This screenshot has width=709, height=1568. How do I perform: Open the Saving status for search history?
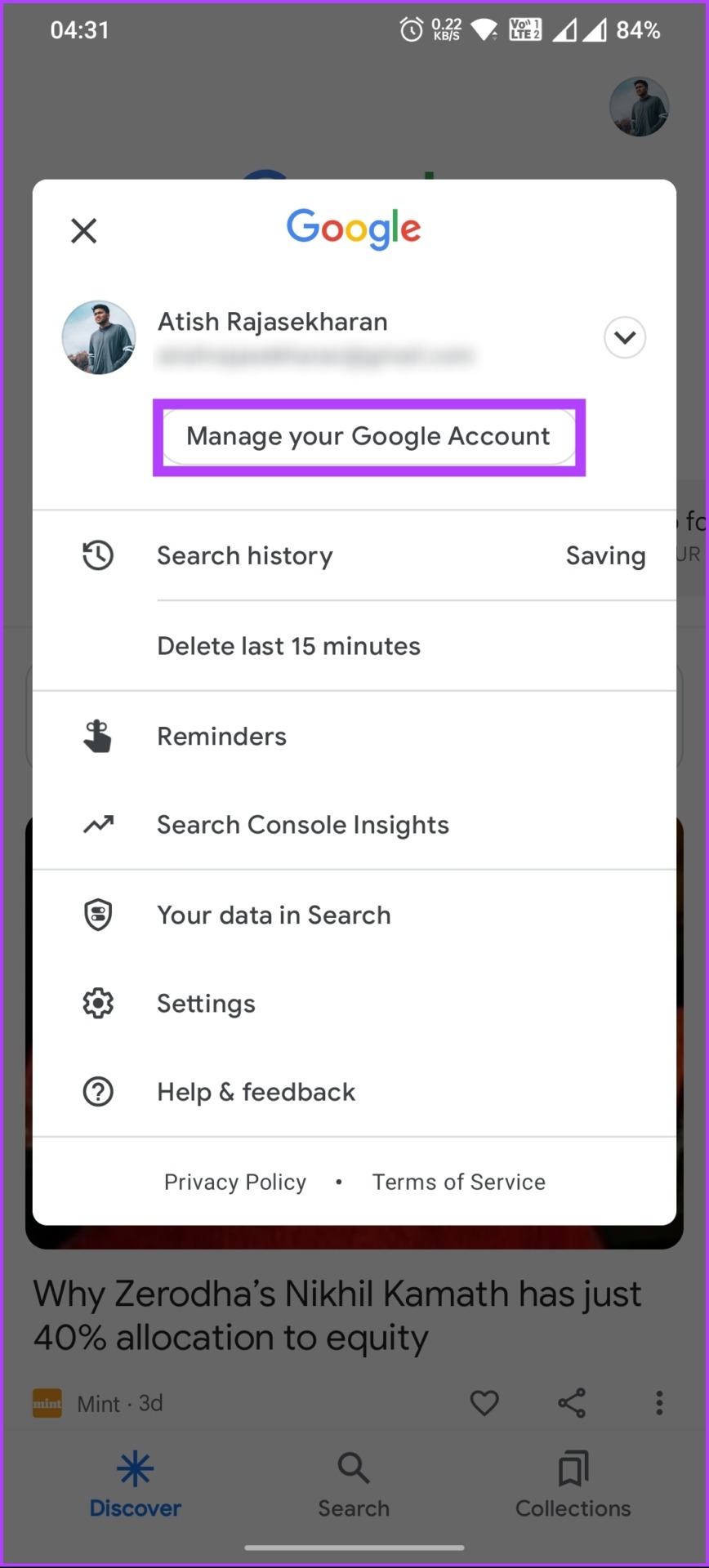(605, 556)
